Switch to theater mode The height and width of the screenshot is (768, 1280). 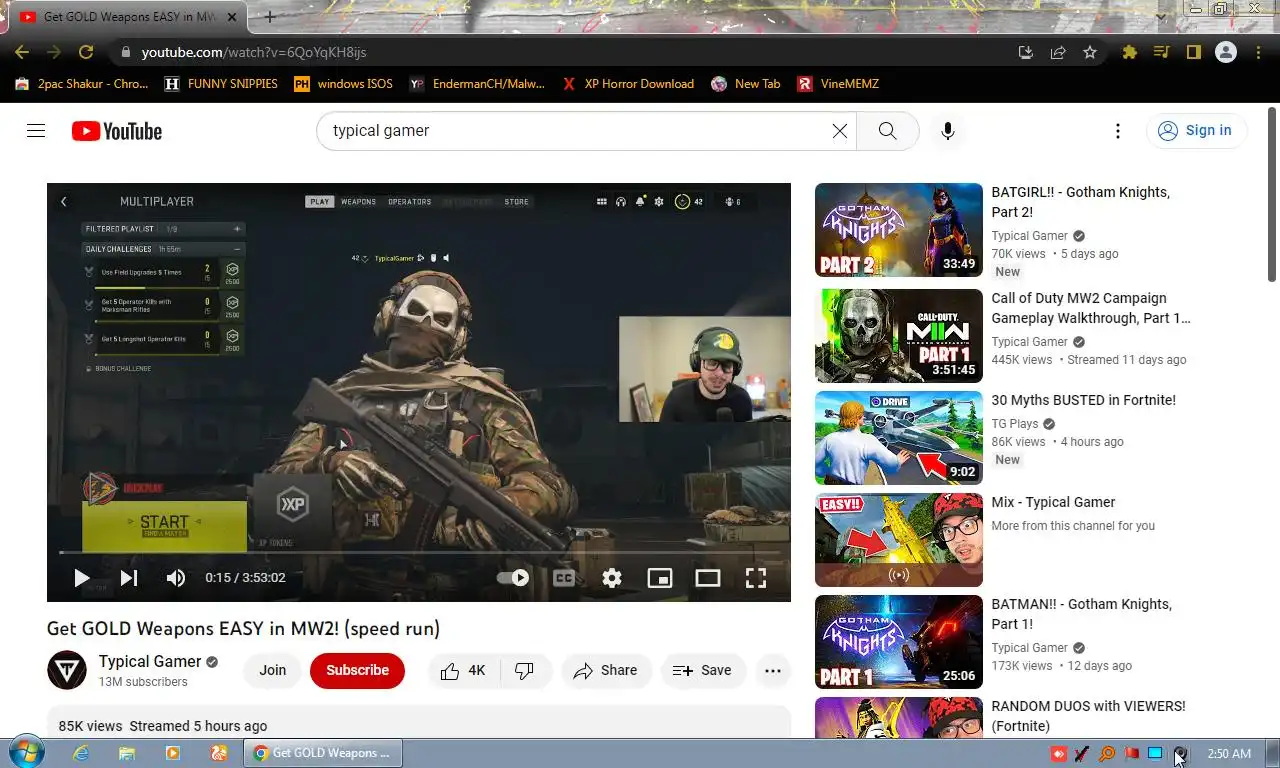(708, 577)
